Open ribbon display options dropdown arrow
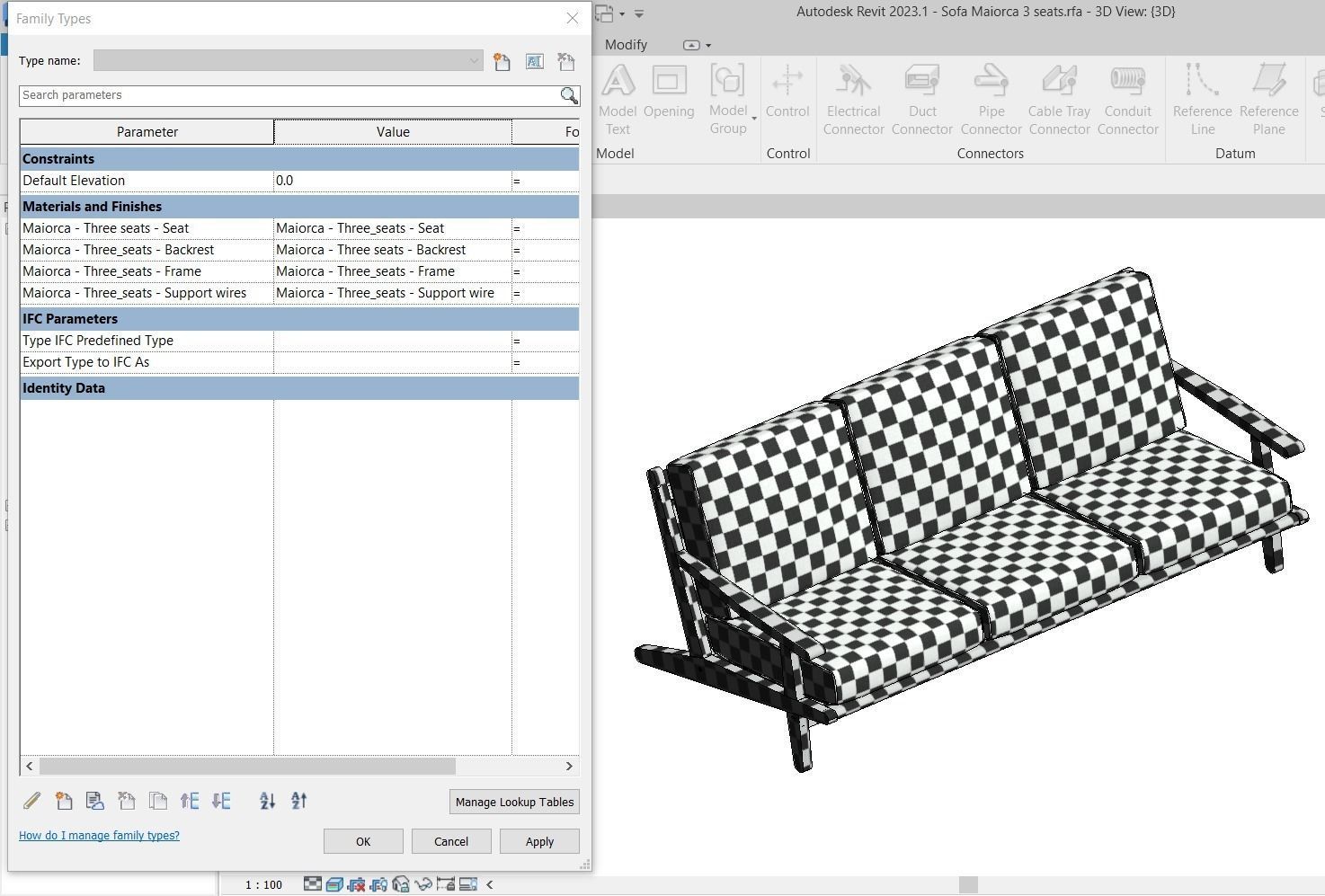 click(x=708, y=45)
